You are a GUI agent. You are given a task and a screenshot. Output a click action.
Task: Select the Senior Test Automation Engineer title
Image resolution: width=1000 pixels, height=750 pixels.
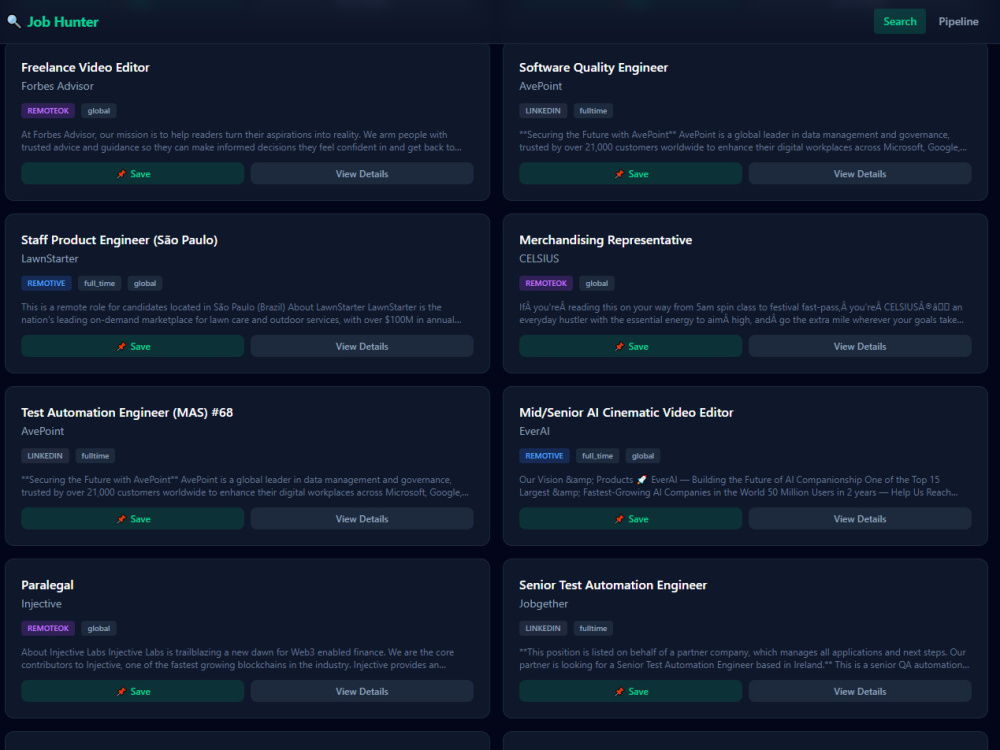click(613, 585)
